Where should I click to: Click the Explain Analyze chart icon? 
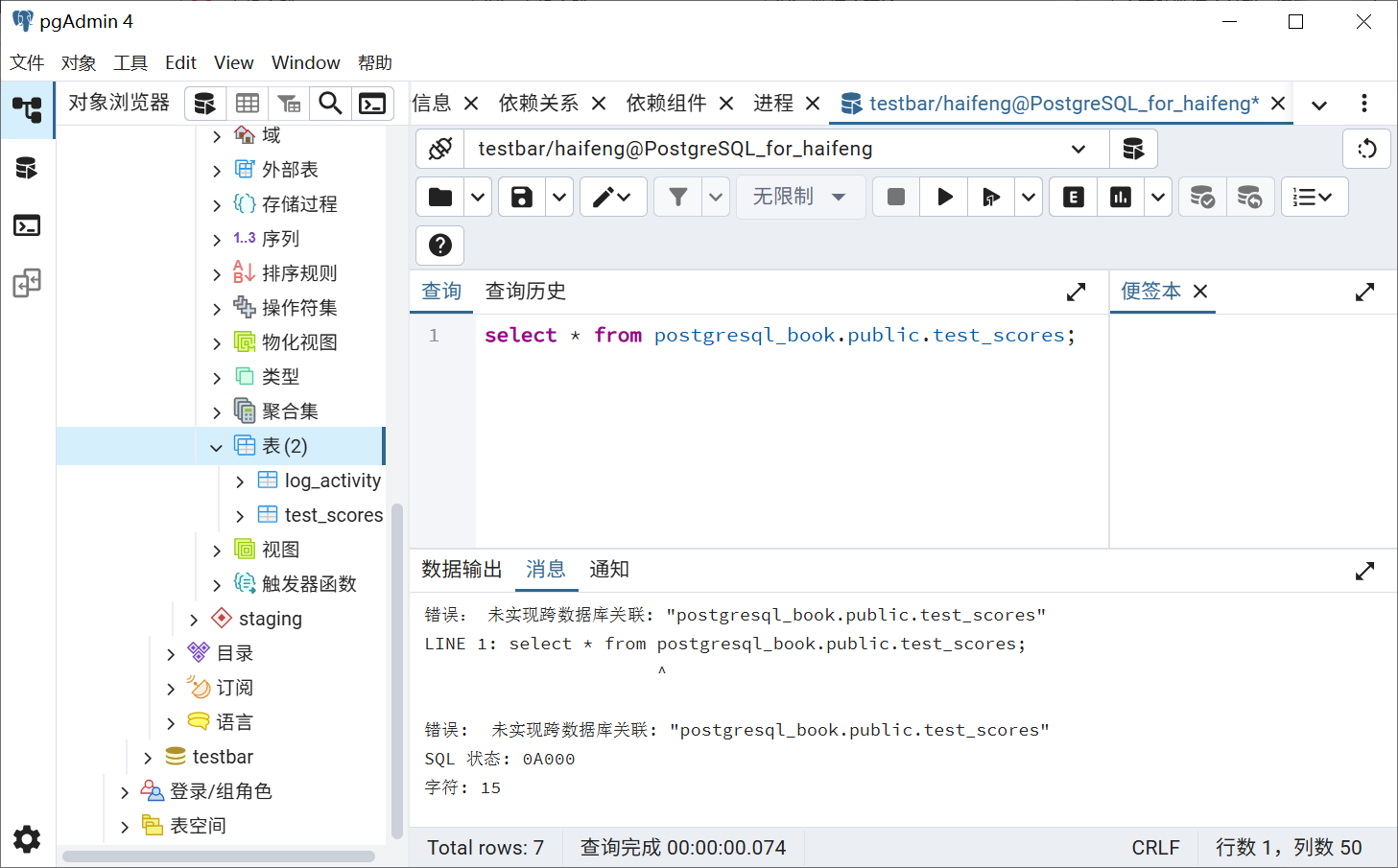pyautogui.click(x=1120, y=197)
